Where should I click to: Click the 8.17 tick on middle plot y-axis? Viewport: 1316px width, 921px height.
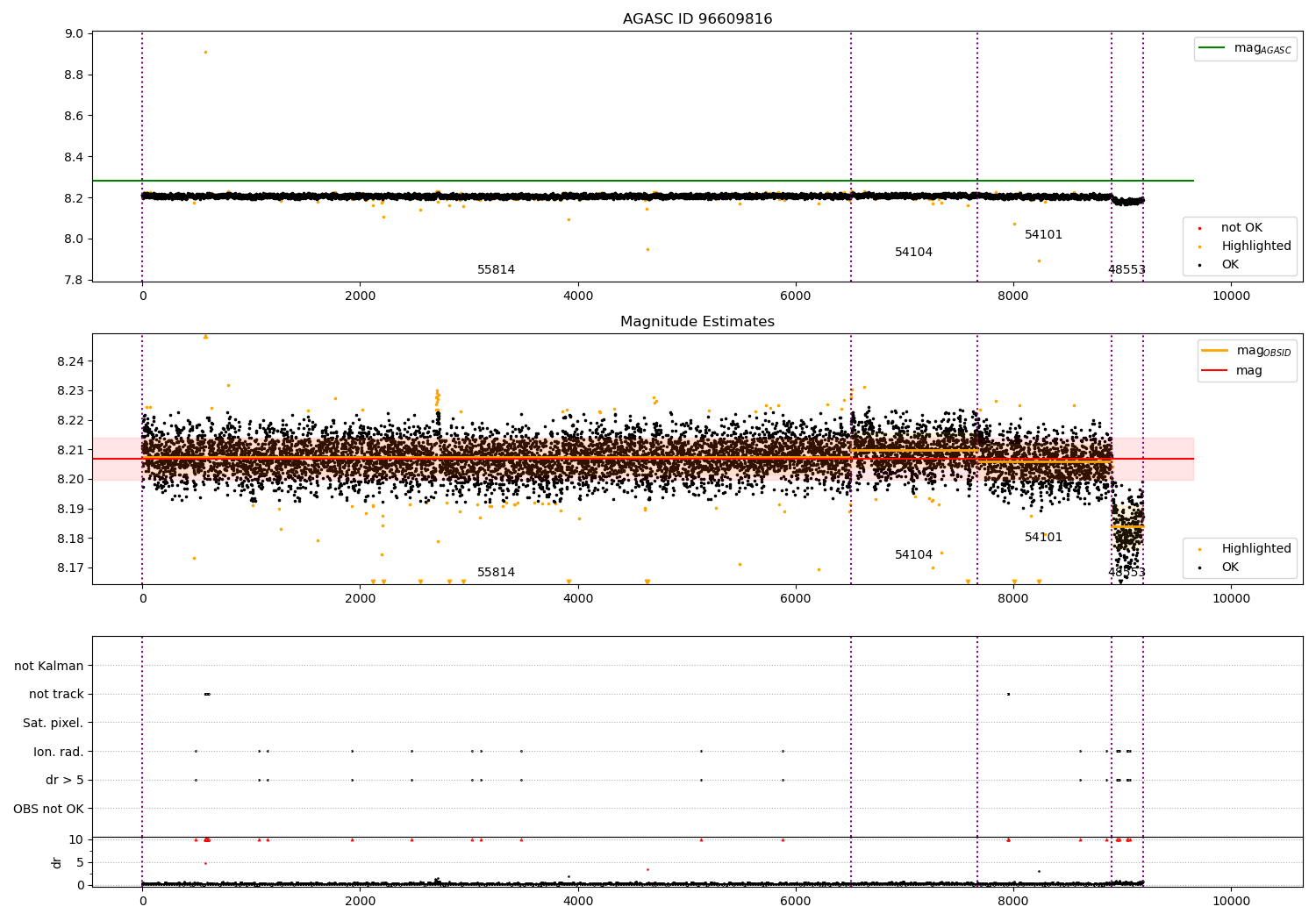(71, 568)
